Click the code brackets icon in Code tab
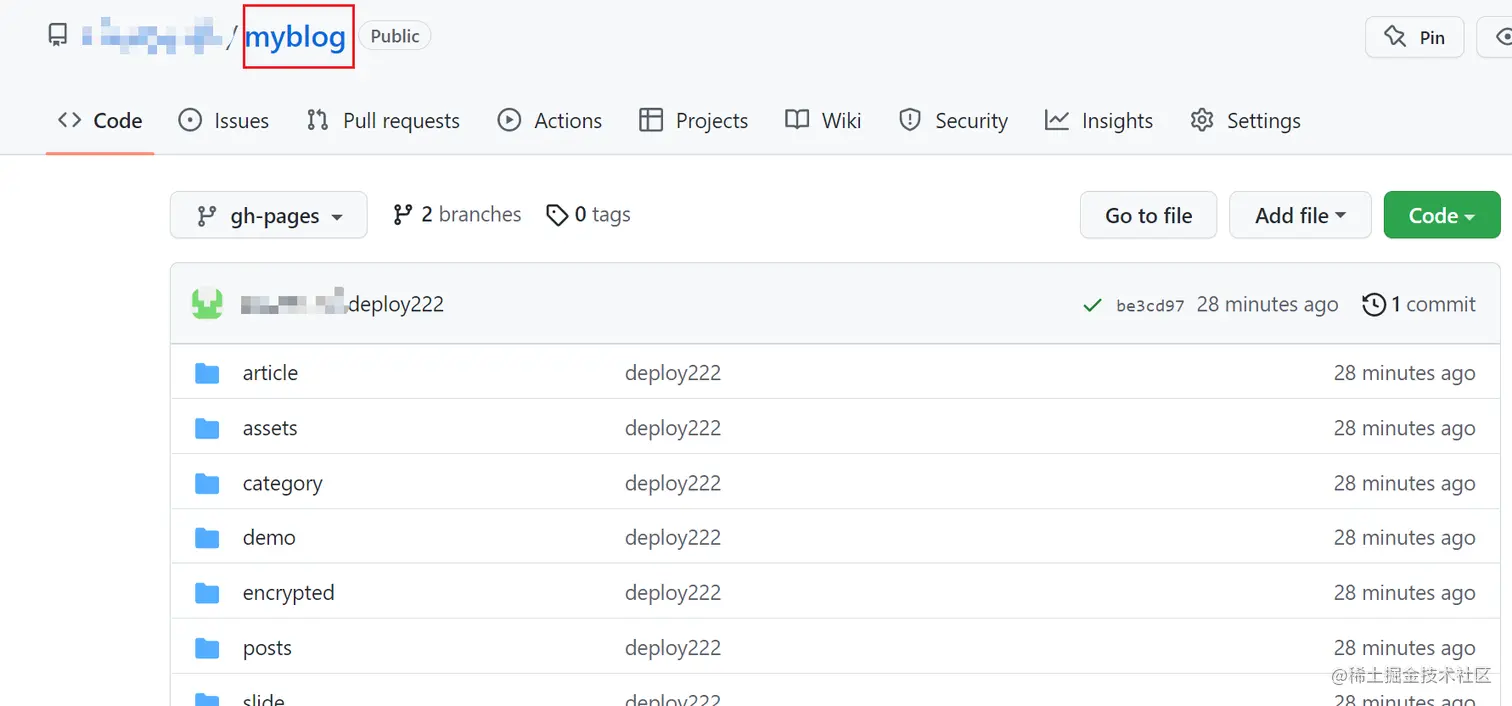The image size is (1512, 706). [69, 120]
